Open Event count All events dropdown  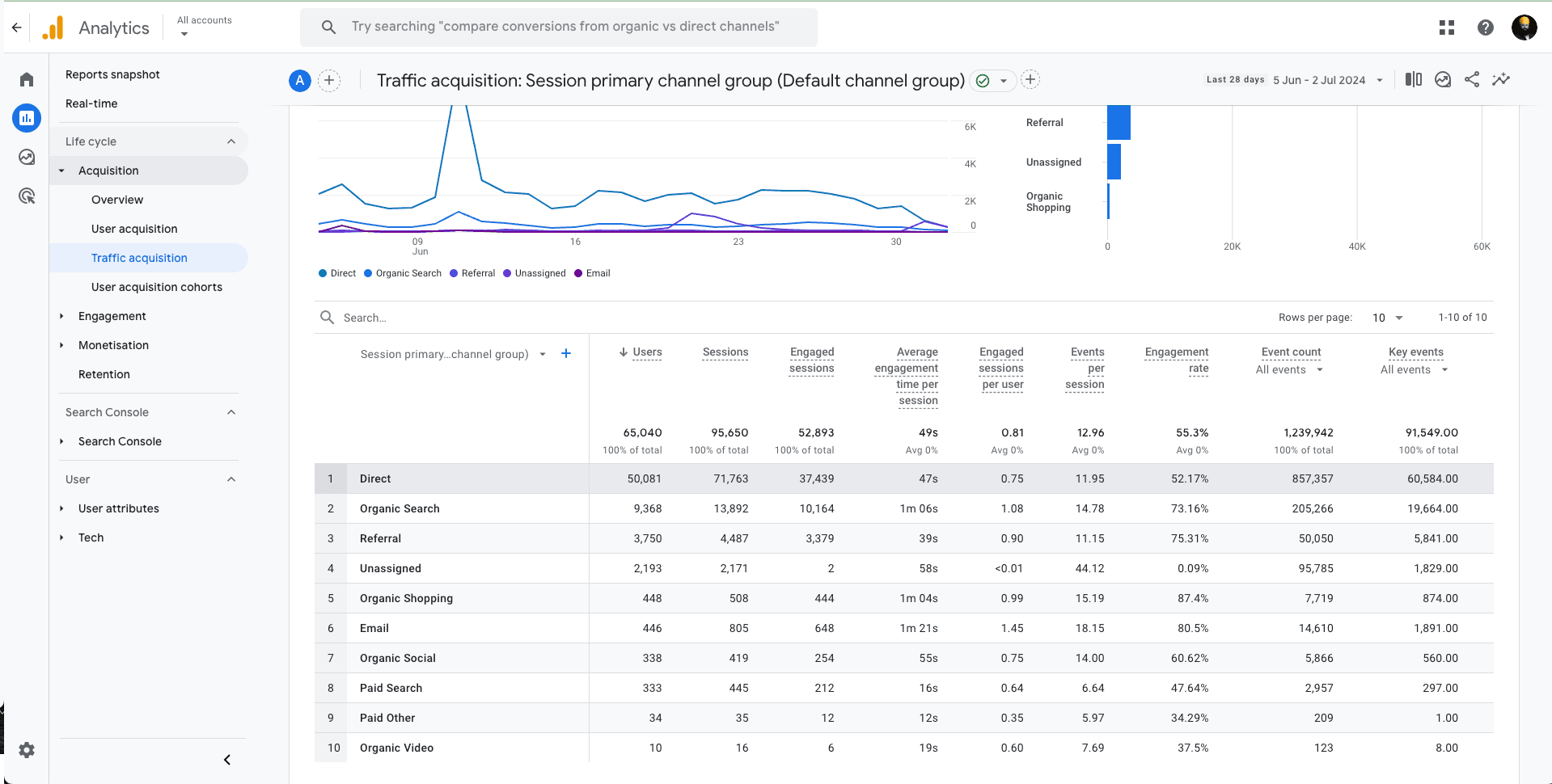(x=1290, y=370)
